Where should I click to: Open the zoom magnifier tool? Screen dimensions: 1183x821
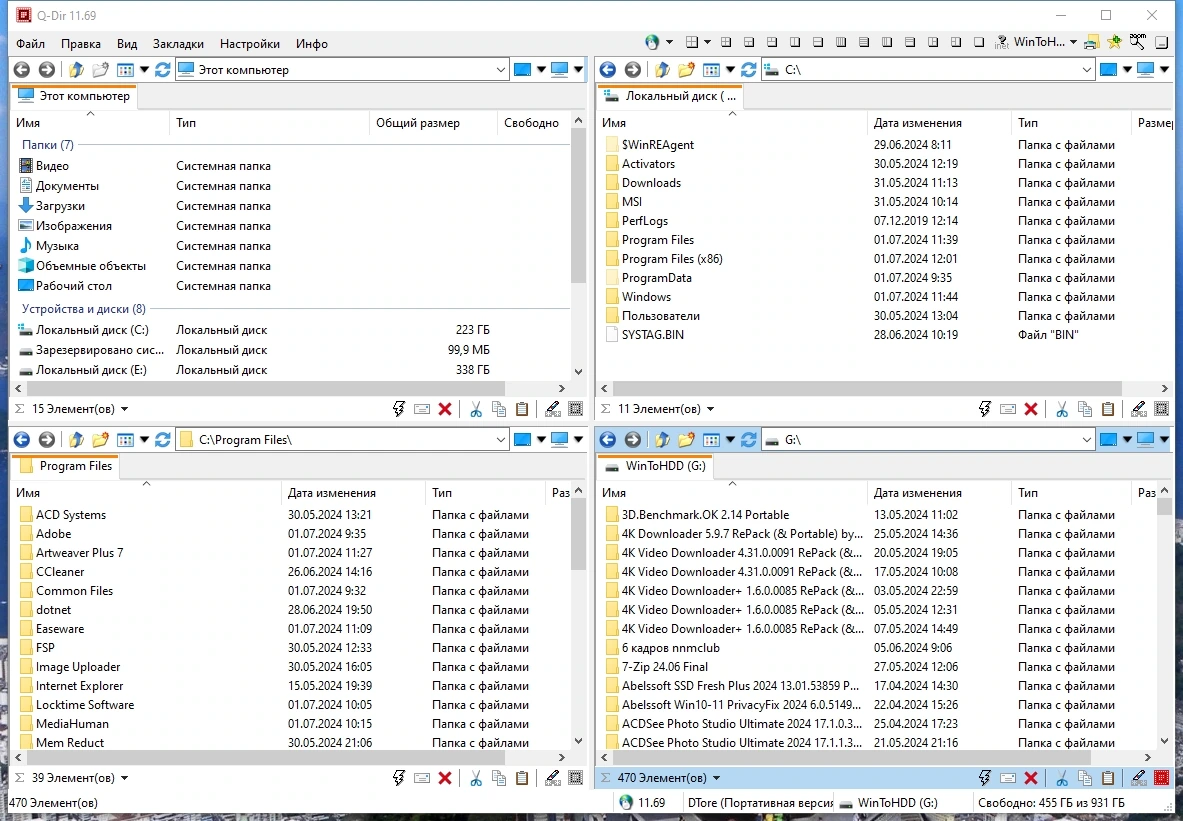tap(1137, 43)
